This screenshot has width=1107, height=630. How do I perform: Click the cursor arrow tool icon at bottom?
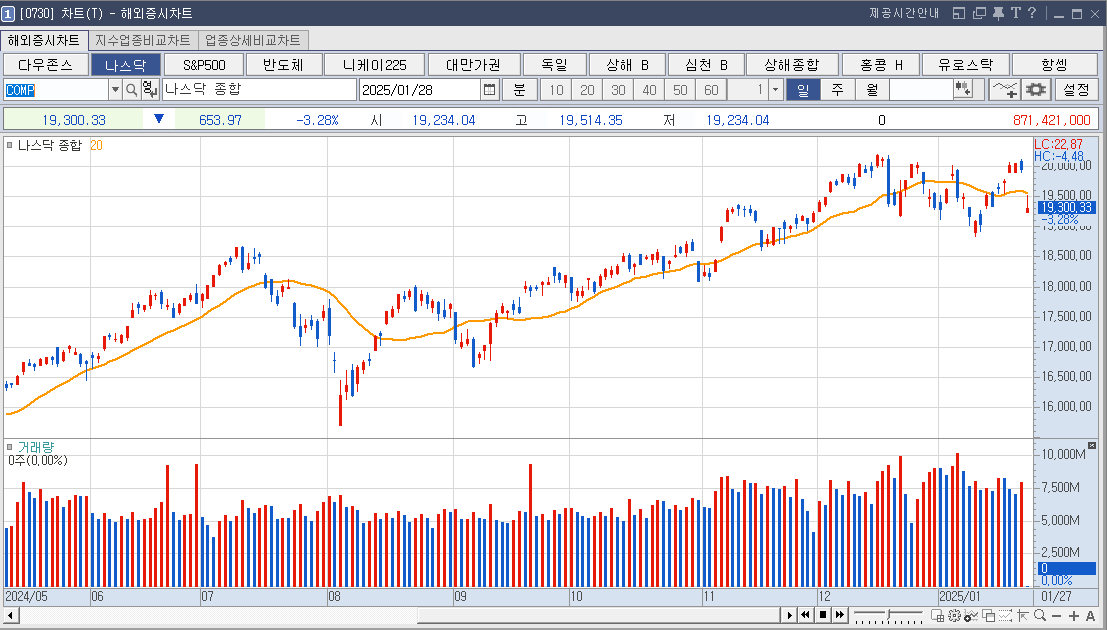point(1022,616)
